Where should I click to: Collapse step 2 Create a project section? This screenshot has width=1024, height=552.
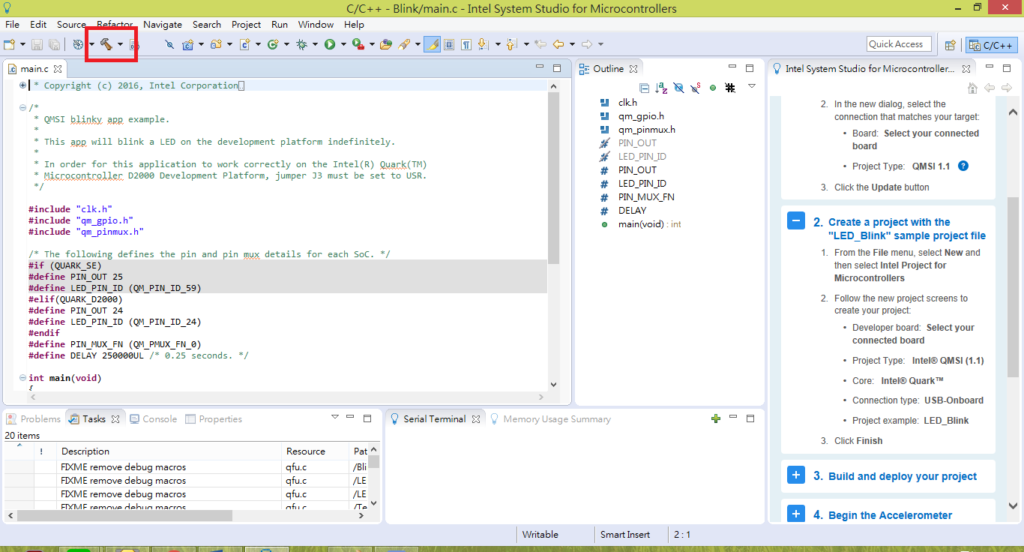796,221
